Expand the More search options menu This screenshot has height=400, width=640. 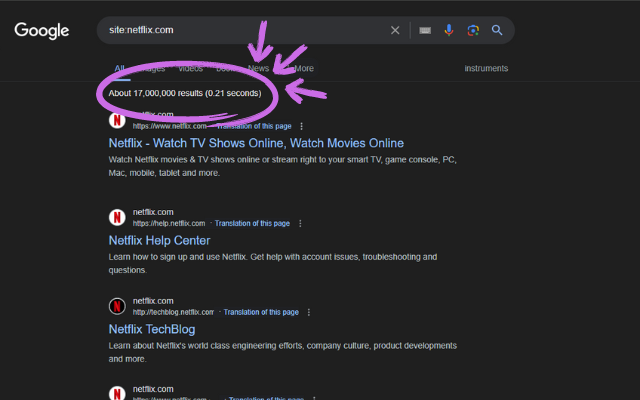tap(304, 68)
